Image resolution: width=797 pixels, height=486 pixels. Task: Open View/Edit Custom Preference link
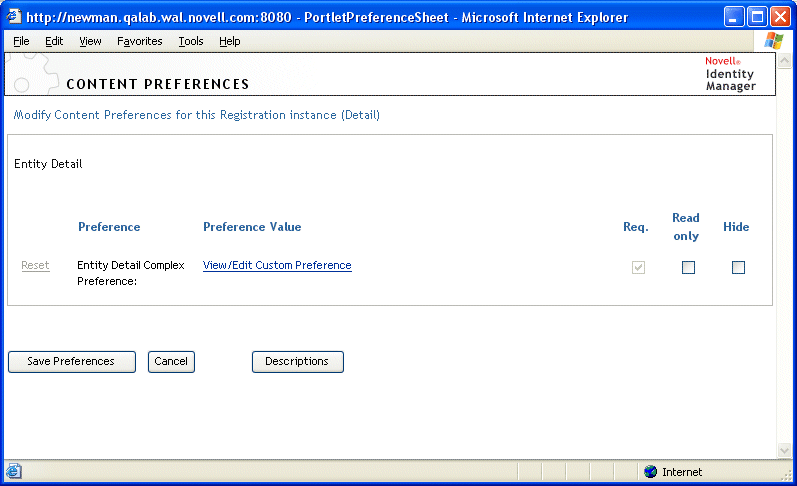click(277, 266)
